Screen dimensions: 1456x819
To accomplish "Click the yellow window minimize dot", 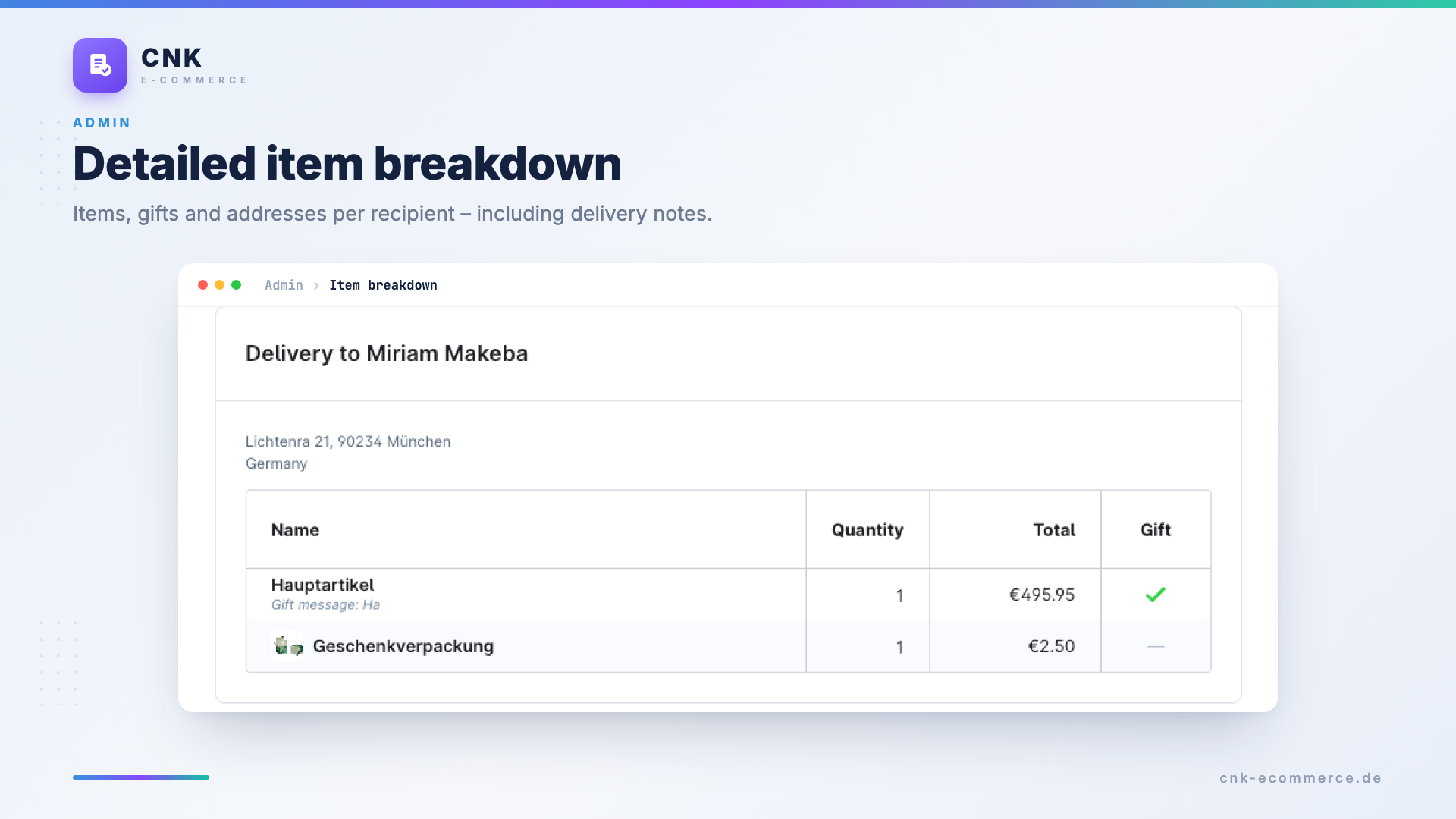I will tap(219, 285).
